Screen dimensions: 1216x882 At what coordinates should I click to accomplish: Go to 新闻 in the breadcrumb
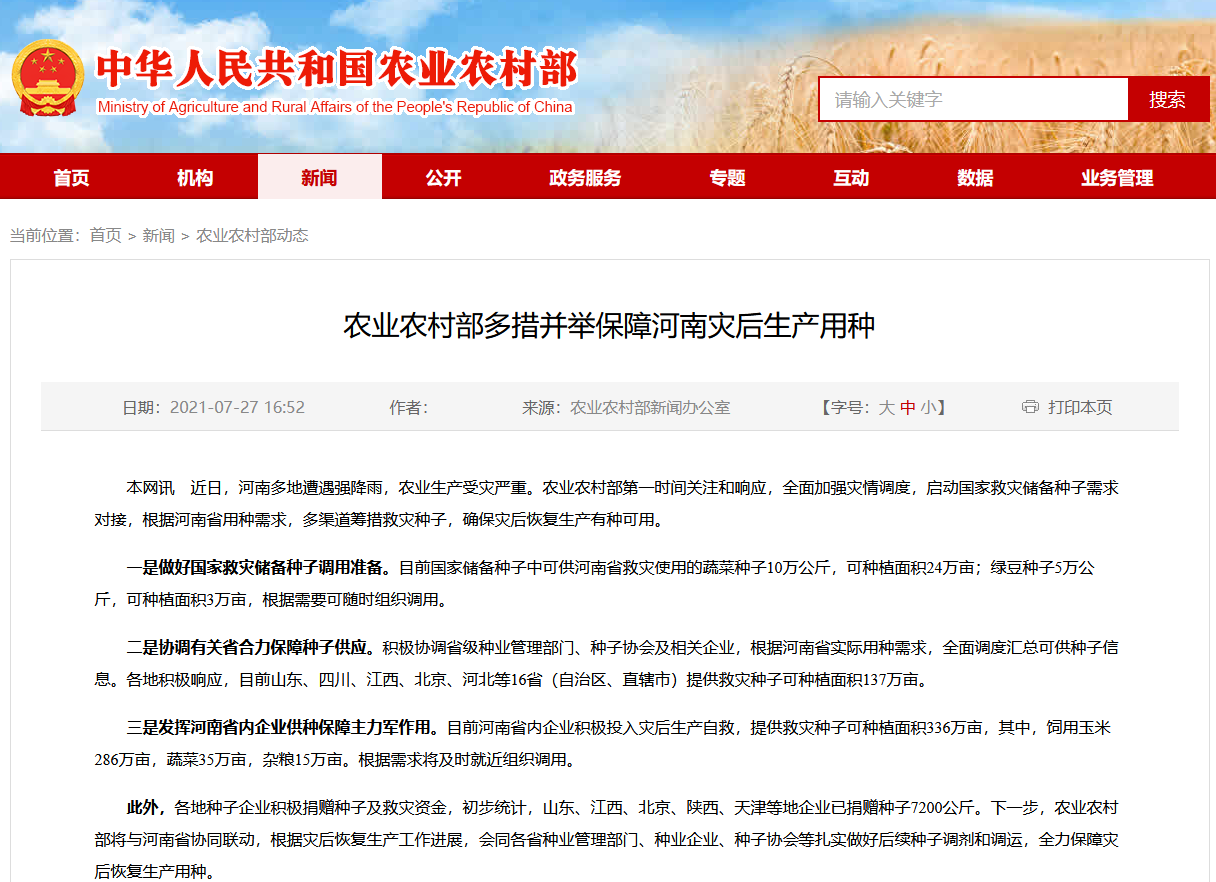point(158,235)
